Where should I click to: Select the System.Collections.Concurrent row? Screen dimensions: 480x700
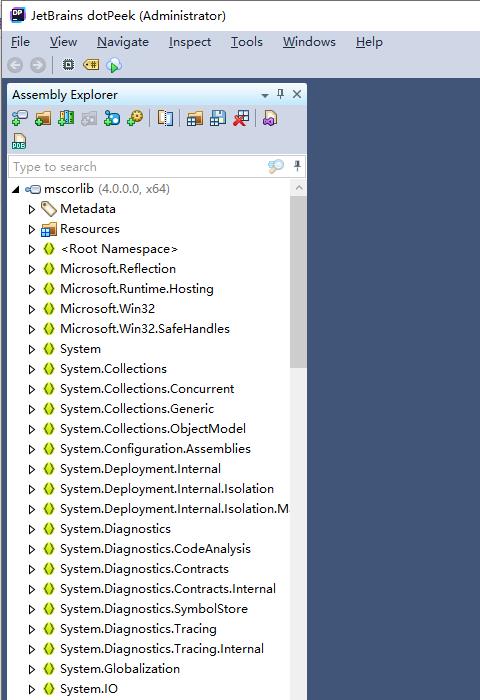coord(147,389)
